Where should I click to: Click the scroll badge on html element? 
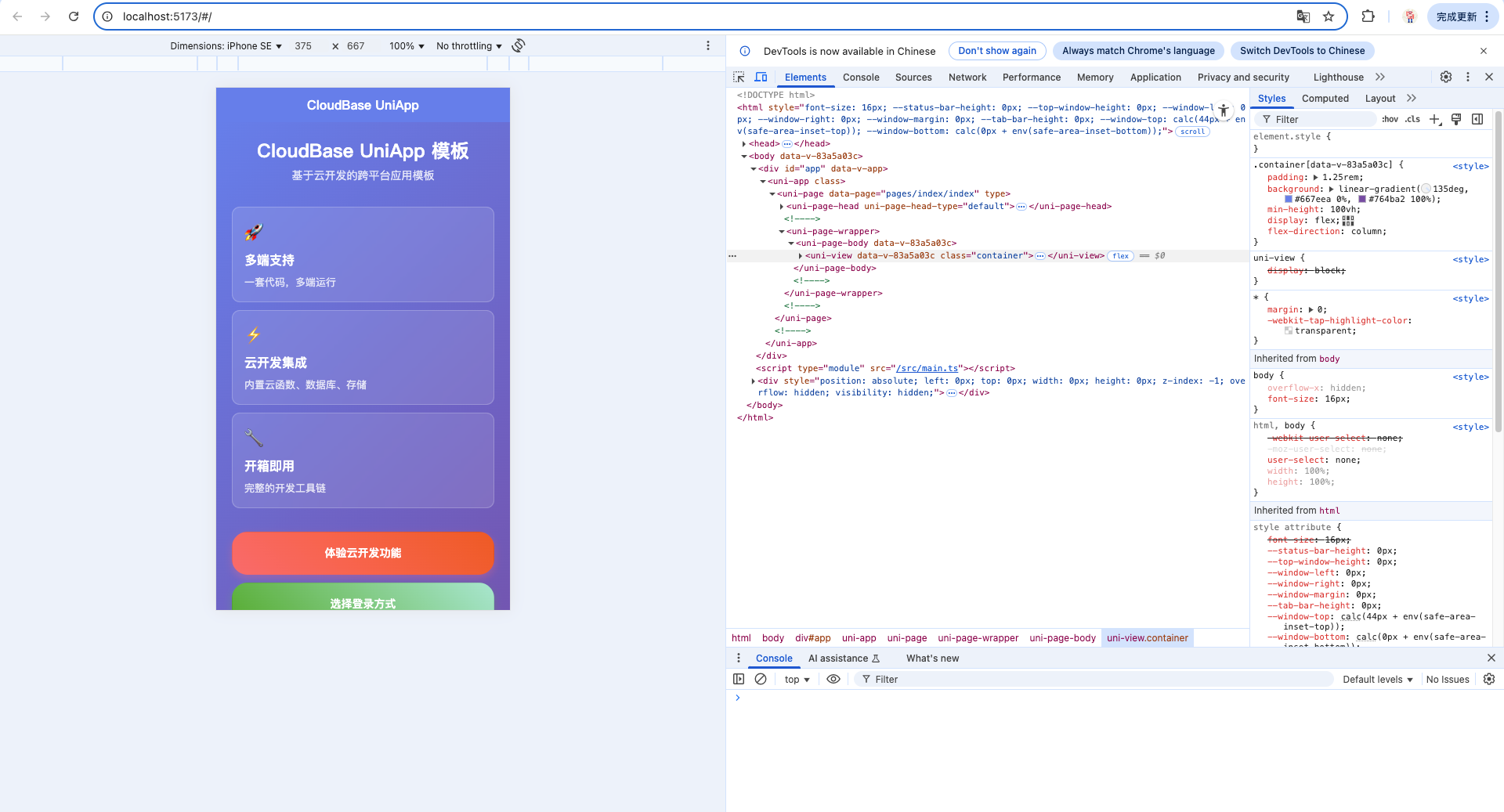tap(1193, 132)
